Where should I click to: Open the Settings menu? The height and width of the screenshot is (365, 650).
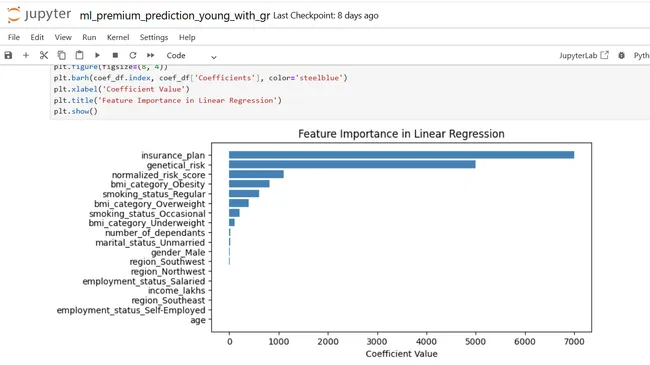pos(154,37)
